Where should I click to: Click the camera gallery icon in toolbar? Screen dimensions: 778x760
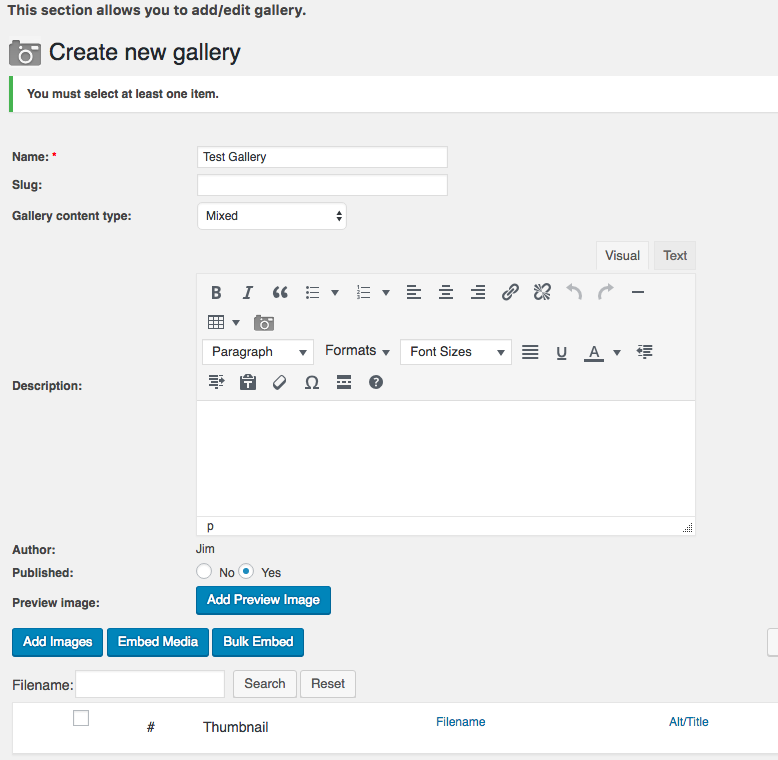click(264, 323)
